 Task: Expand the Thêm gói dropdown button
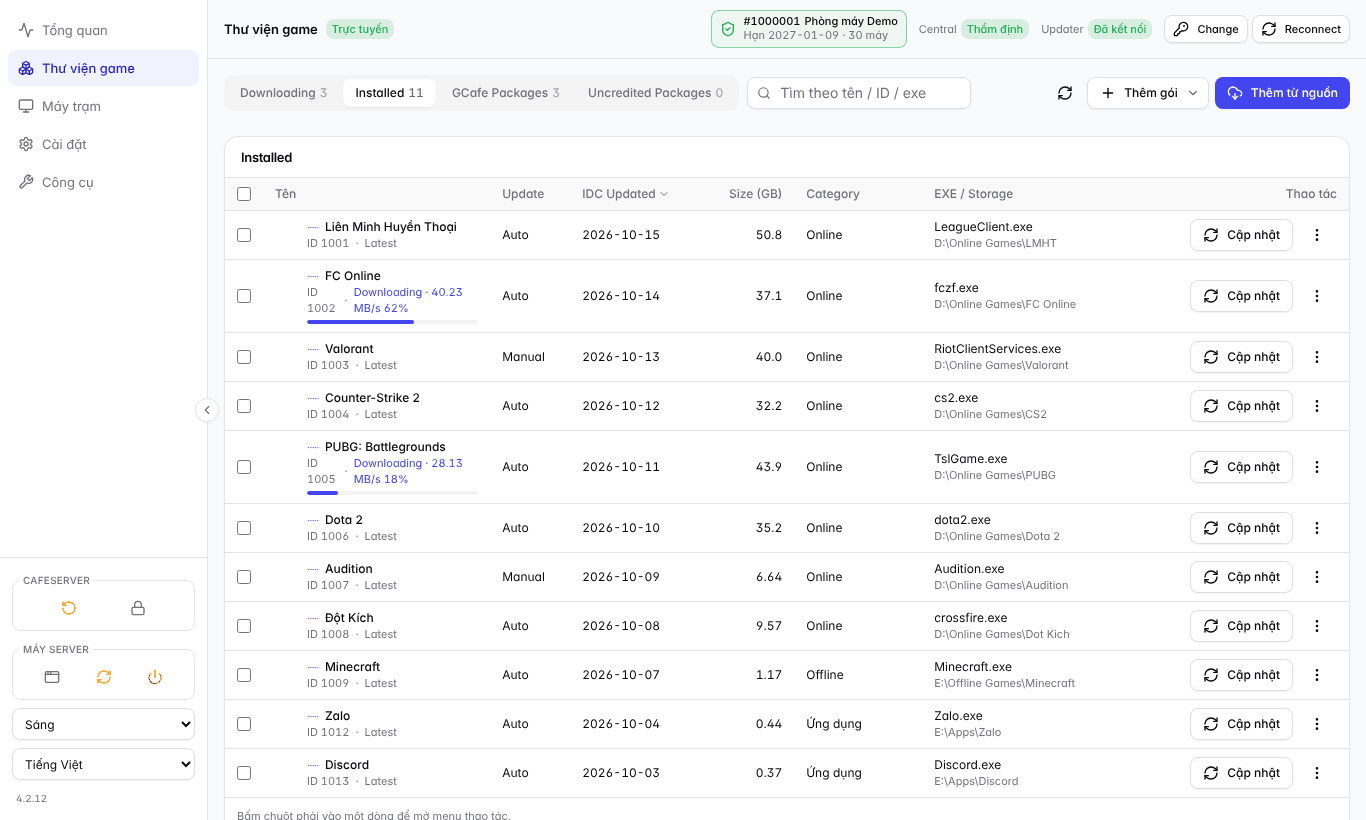pyautogui.click(x=1148, y=93)
